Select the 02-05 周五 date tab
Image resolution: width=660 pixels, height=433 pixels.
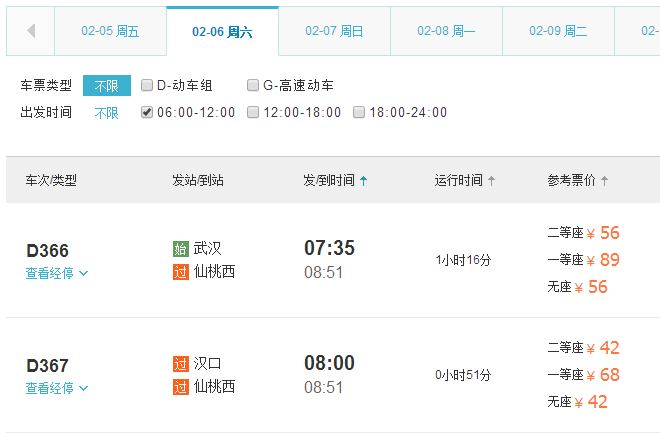[x=110, y=31]
